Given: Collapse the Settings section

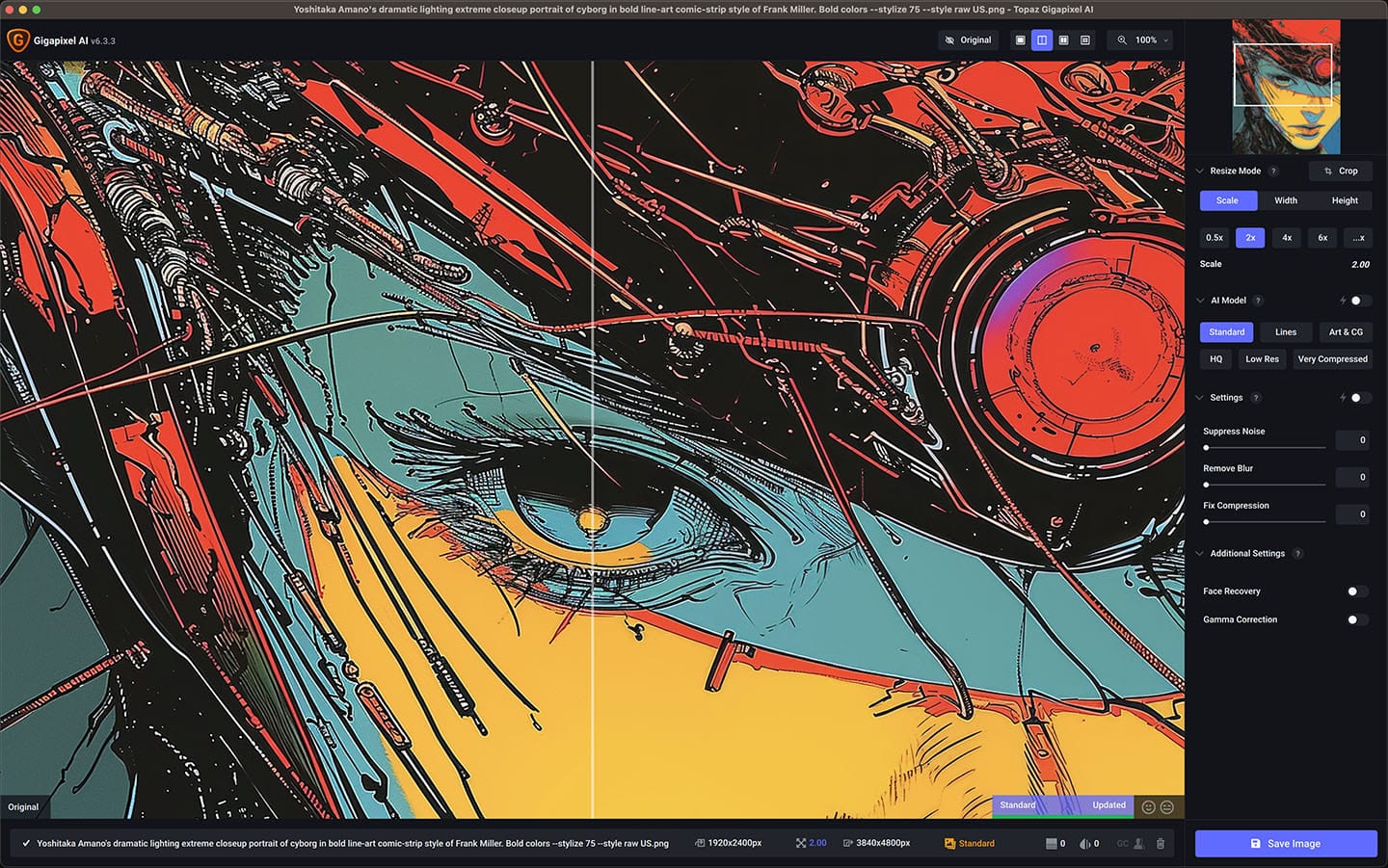Looking at the screenshot, I should [x=1200, y=398].
